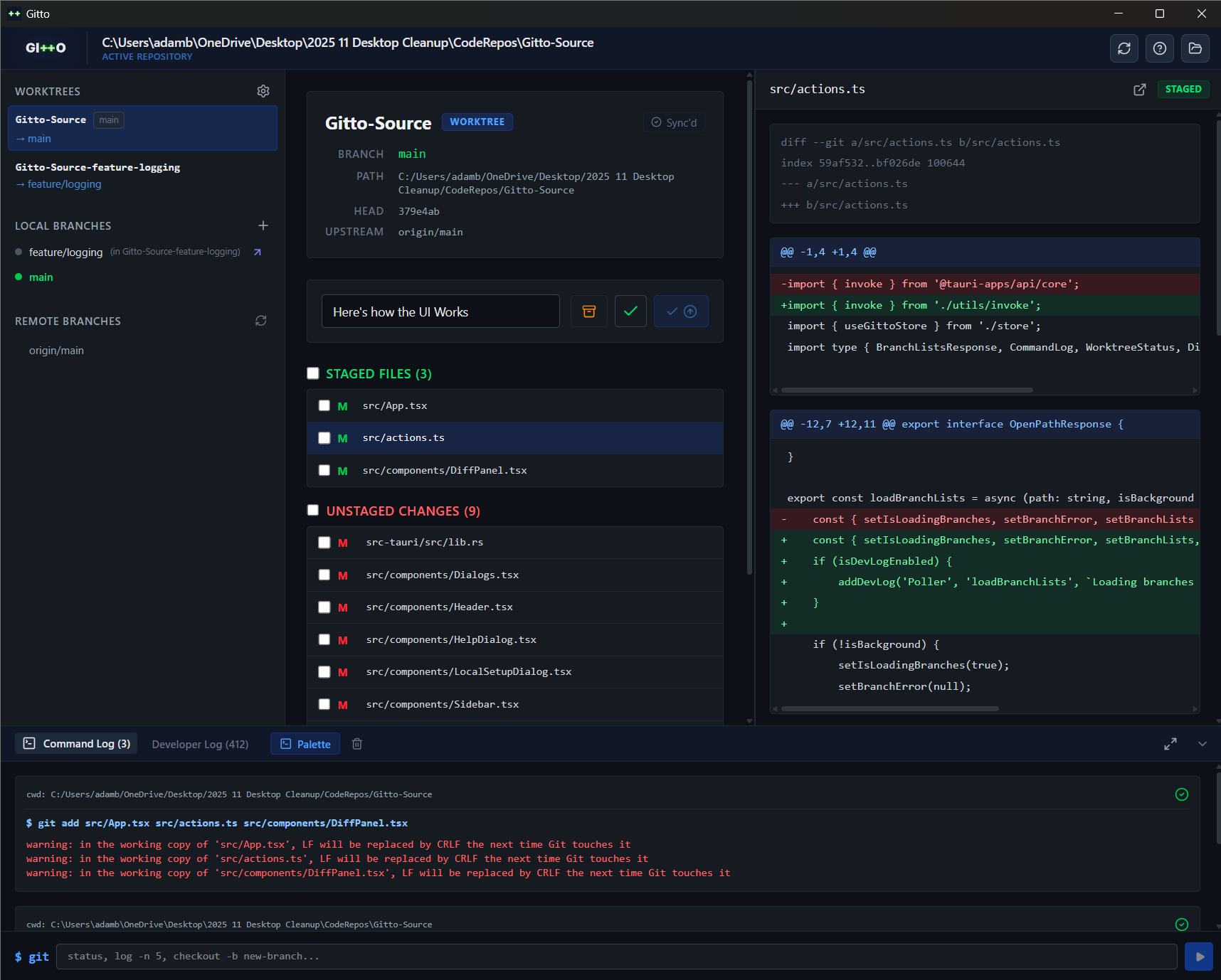Click the Sync'd status button
The image size is (1221, 980).
pos(673,122)
